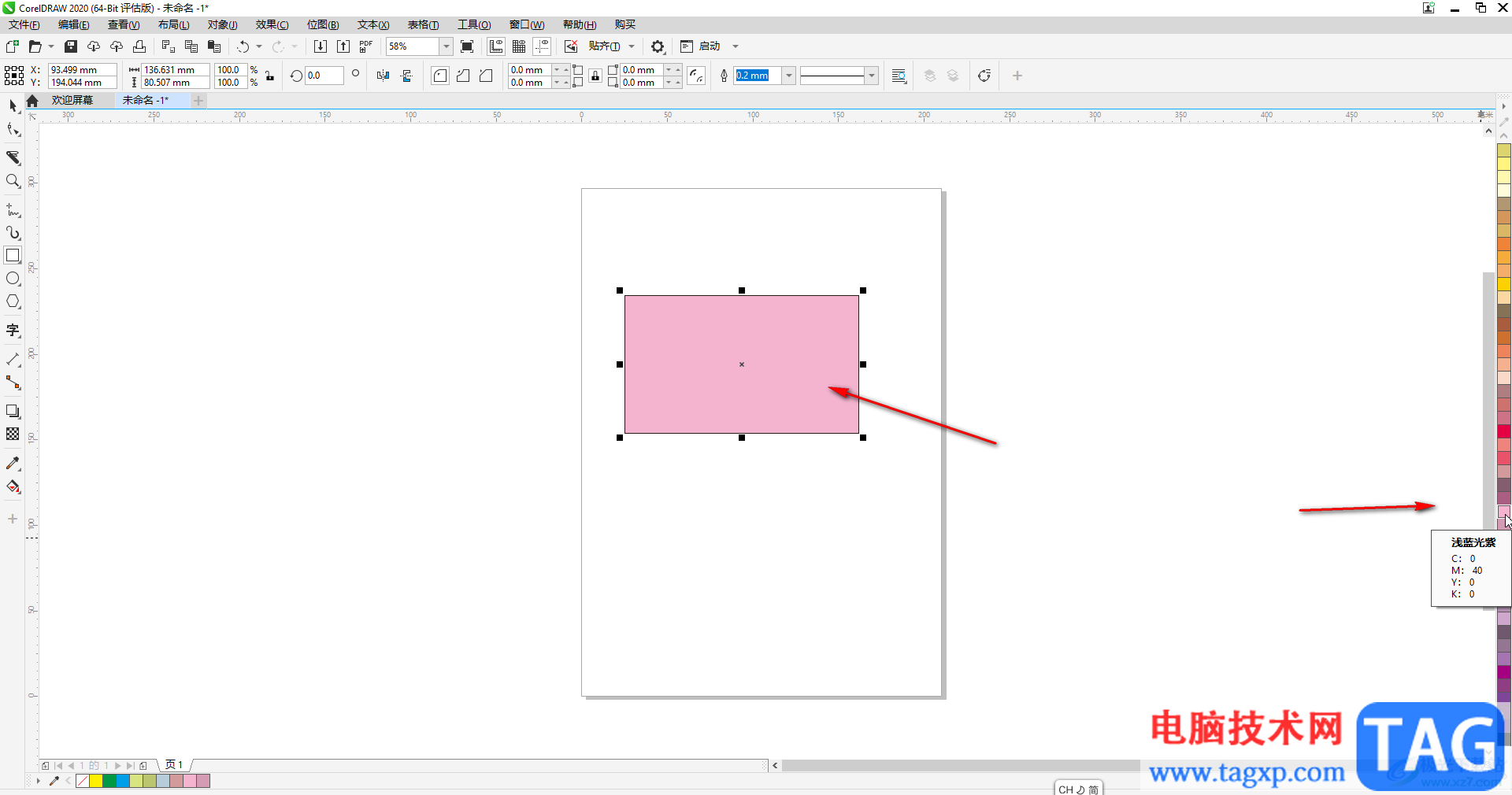Enable chamfered corner style
The width and height of the screenshot is (1512, 795).
[x=486, y=76]
